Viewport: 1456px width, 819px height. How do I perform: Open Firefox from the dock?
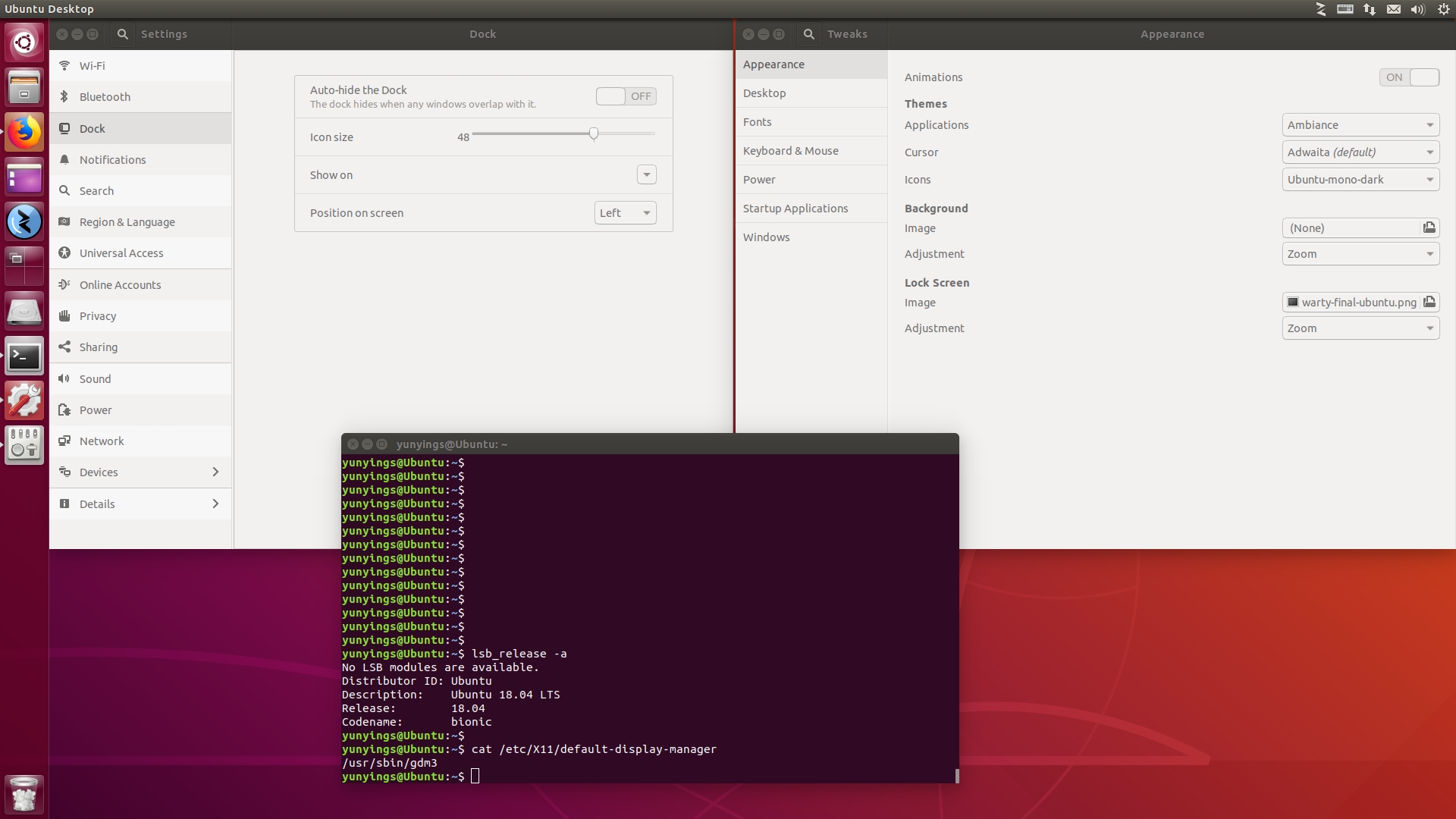point(24,132)
